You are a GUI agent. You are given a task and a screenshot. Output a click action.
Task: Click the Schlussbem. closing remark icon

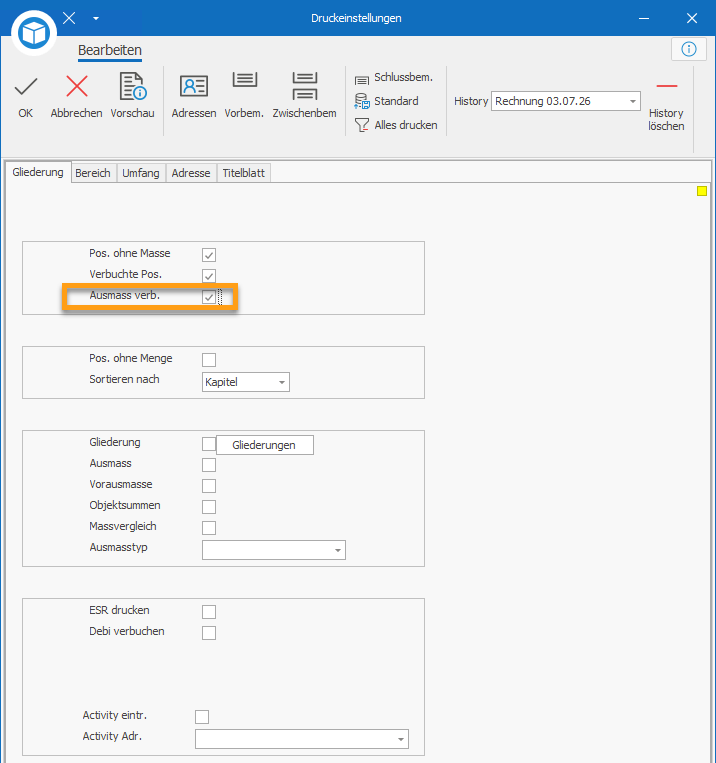click(x=362, y=80)
